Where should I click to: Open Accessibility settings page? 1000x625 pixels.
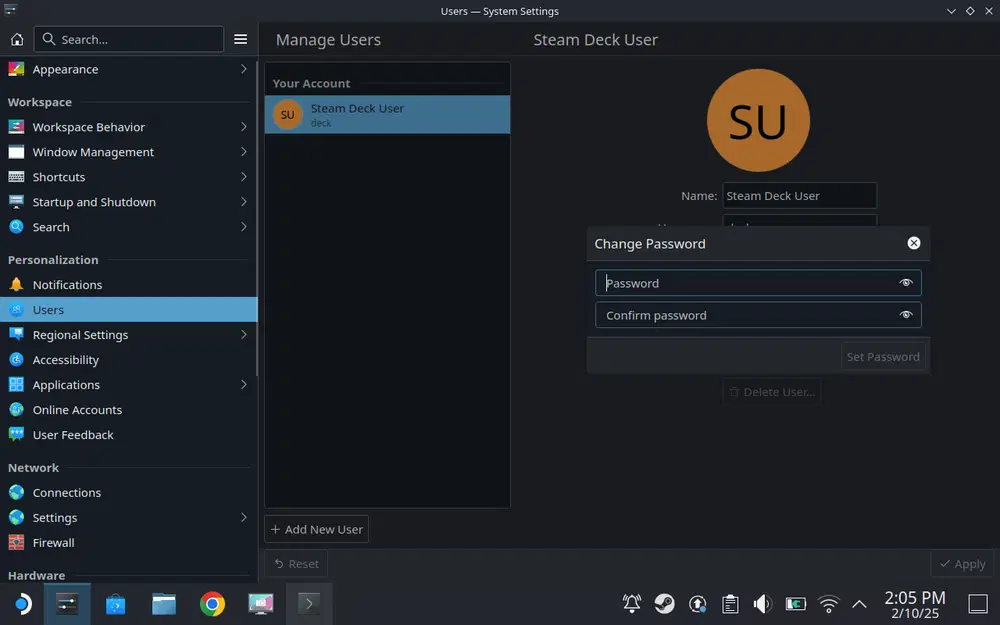pyautogui.click(x=128, y=360)
